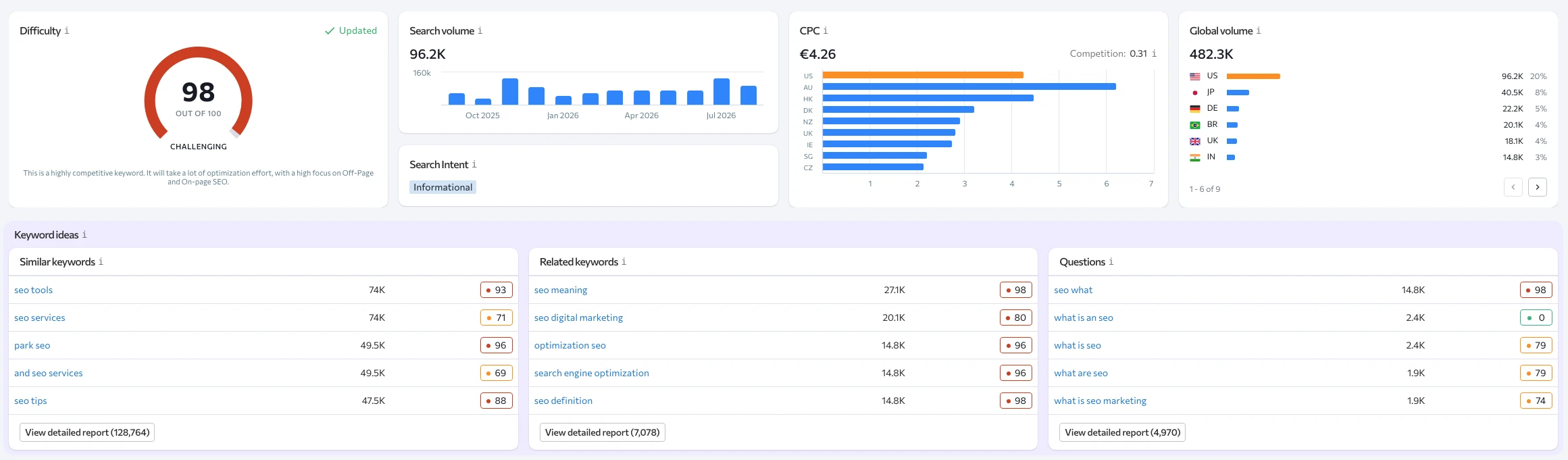Image resolution: width=1568 pixels, height=460 pixels.
Task: Click the HK bar in CPC chart
Action: click(x=928, y=98)
